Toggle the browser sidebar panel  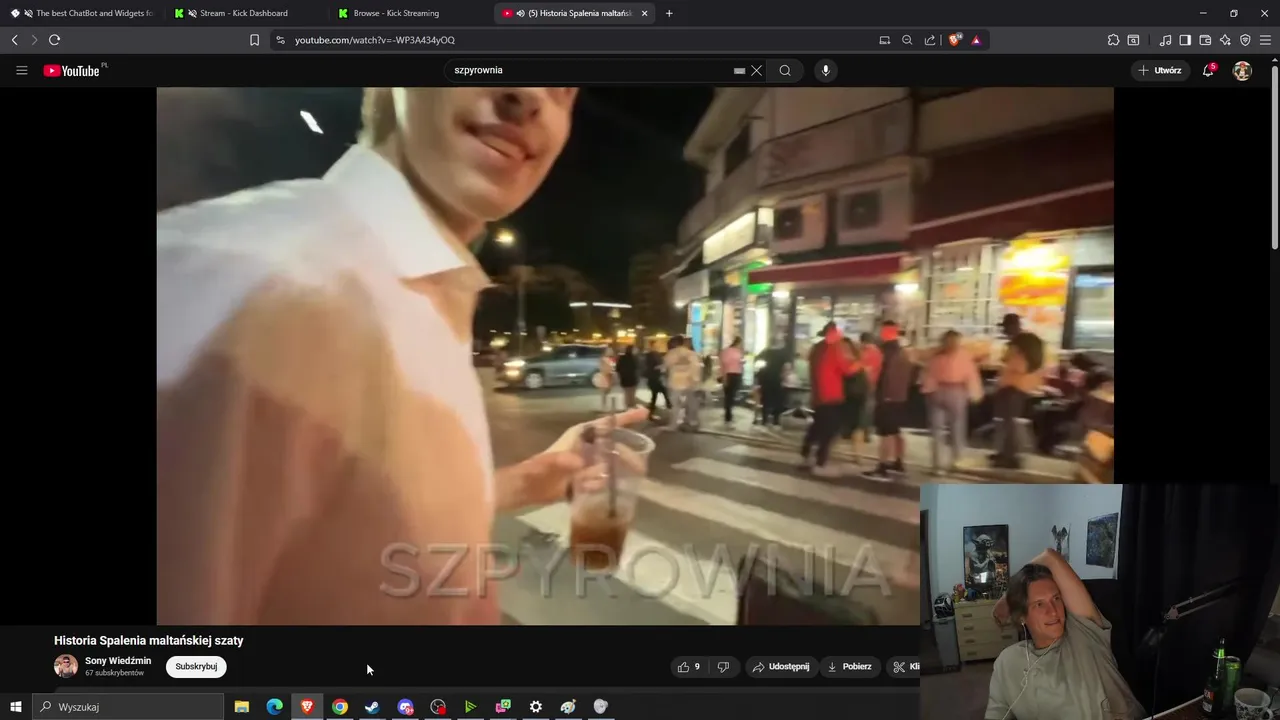point(1185,40)
